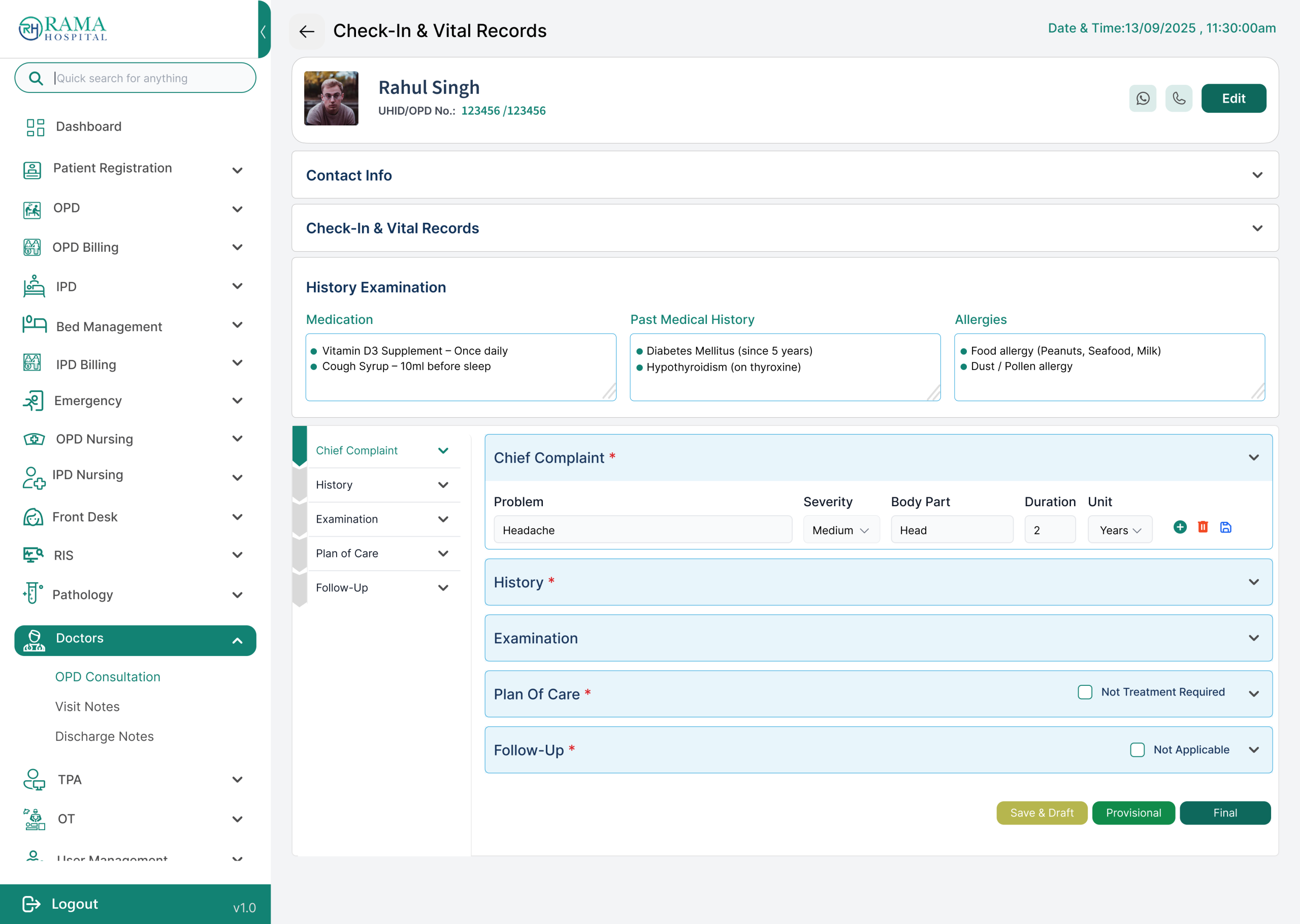Click the search magnifier icon
The image size is (1300, 924).
[x=36, y=78]
